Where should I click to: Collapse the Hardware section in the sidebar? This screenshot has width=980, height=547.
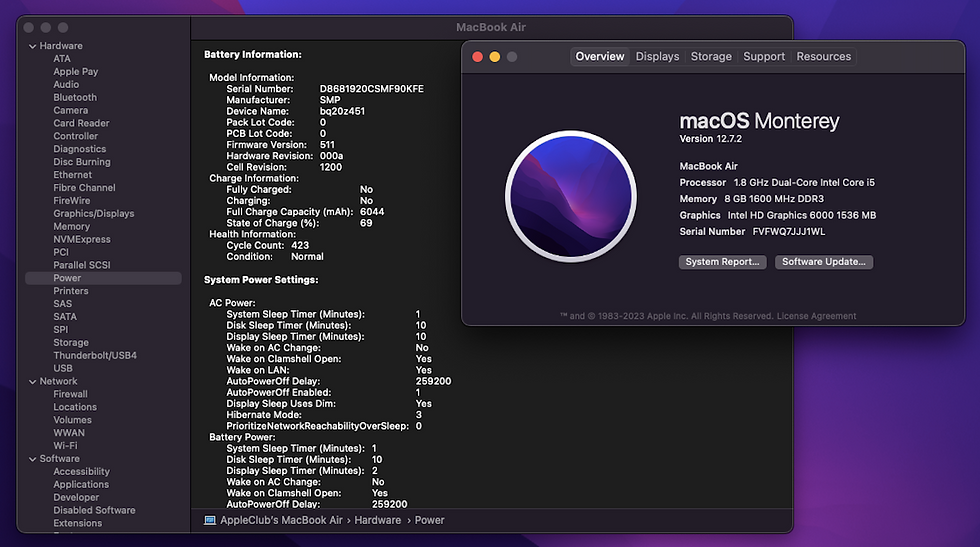[32, 46]
